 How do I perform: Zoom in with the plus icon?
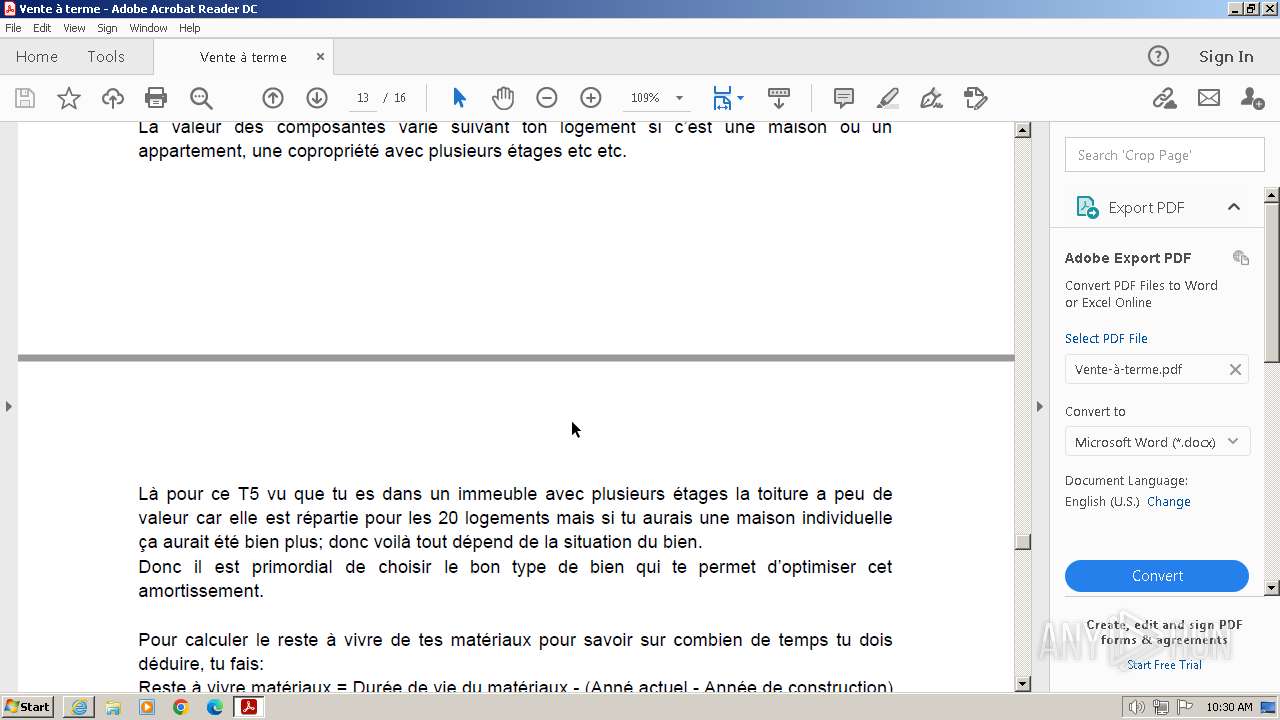pyautogui.click(x=591, y=98)
